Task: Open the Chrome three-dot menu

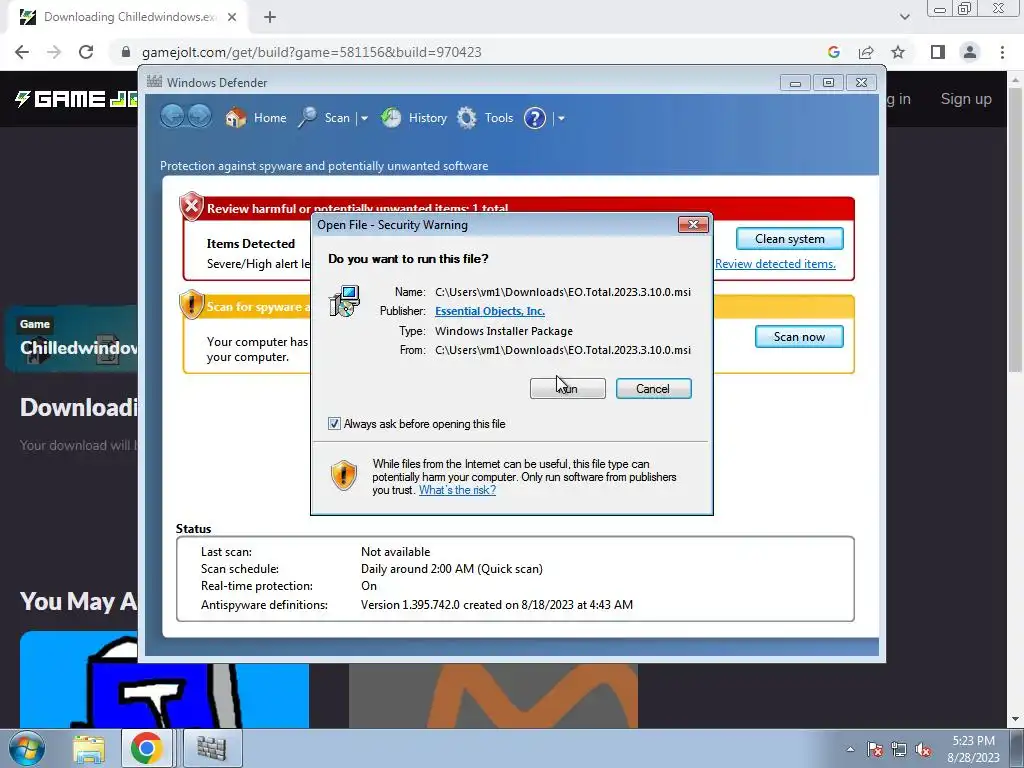Action: (x=1002, y=52)
